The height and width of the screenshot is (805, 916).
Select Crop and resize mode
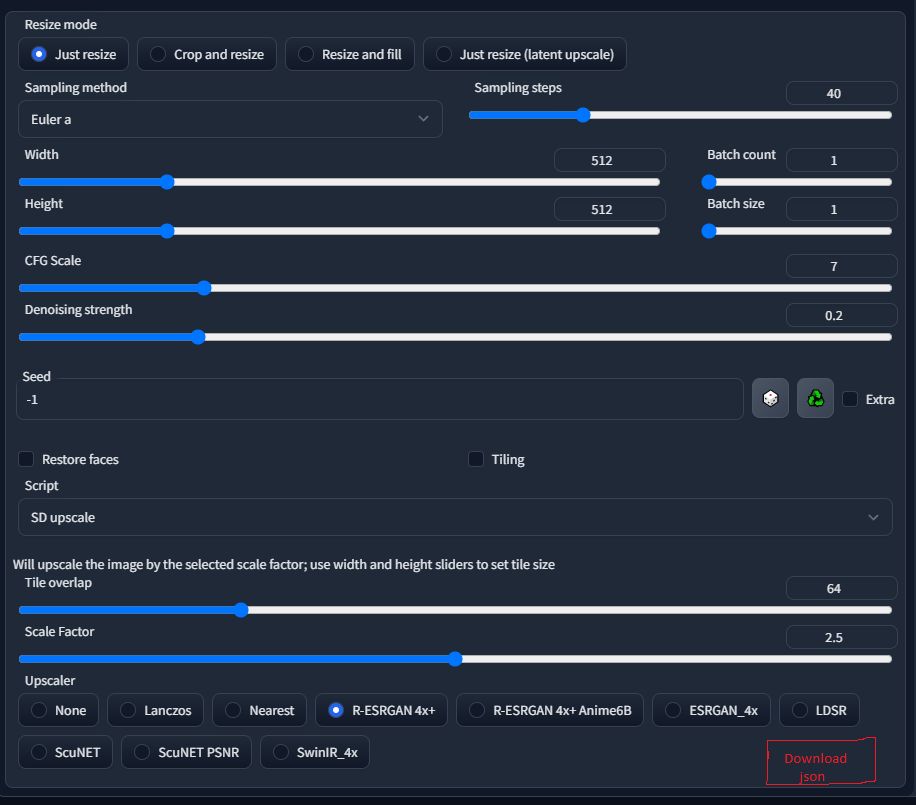(207, 54)
